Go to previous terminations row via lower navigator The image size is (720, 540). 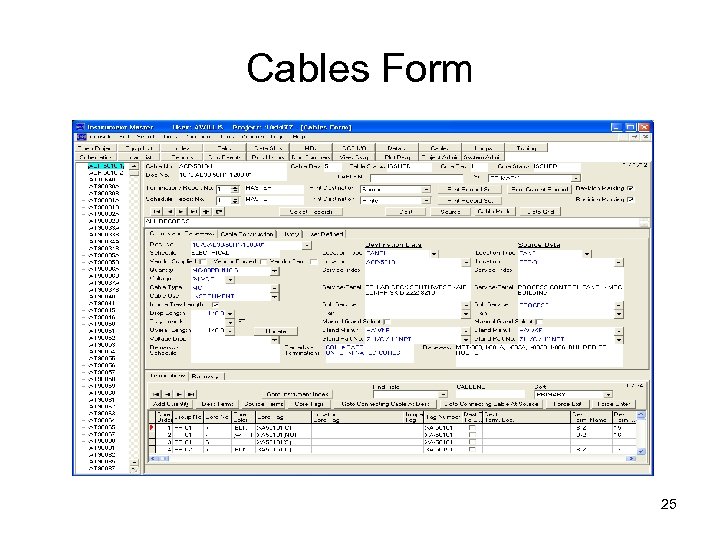tap(168, 394)
